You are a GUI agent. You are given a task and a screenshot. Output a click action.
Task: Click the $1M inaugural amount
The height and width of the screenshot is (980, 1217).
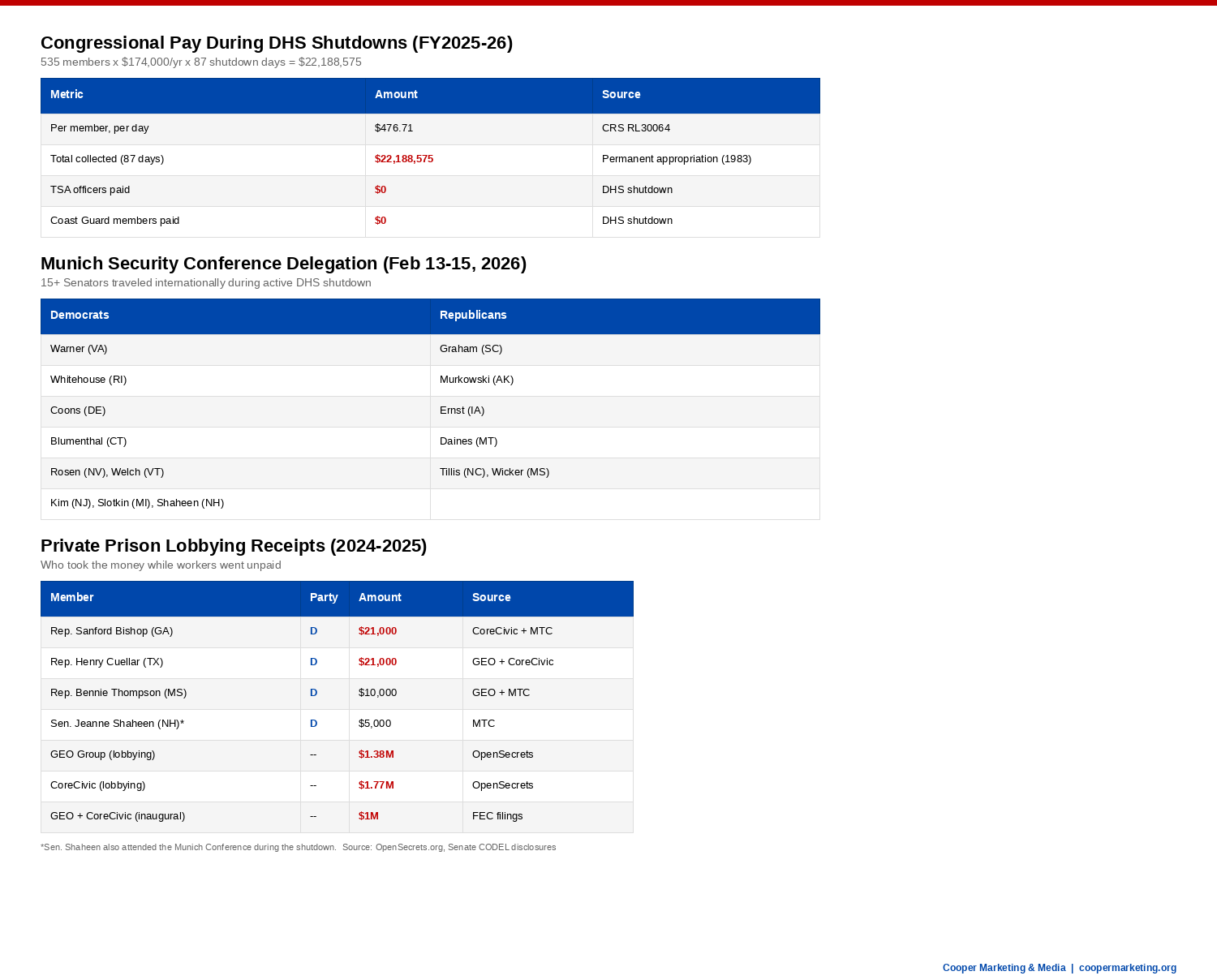368,816
